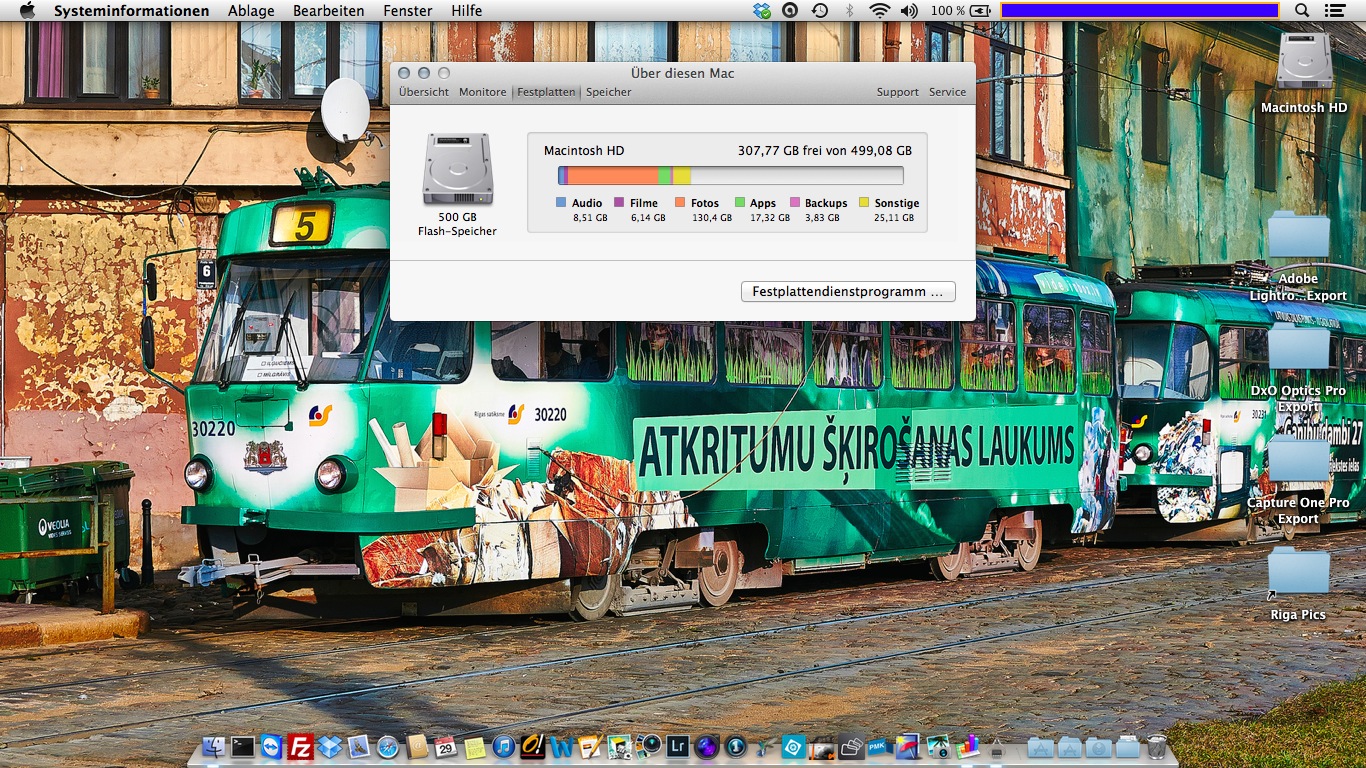Open Dropbox from the Dock

(329, 746)
